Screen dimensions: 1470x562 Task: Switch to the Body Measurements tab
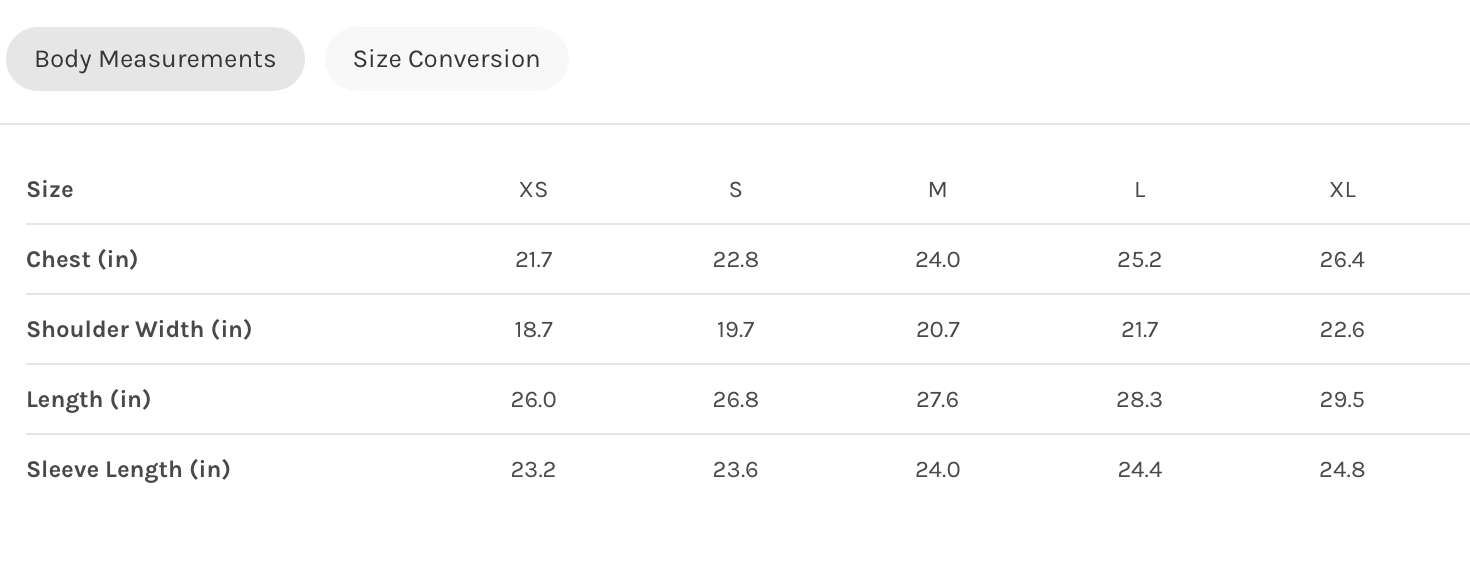155,59
